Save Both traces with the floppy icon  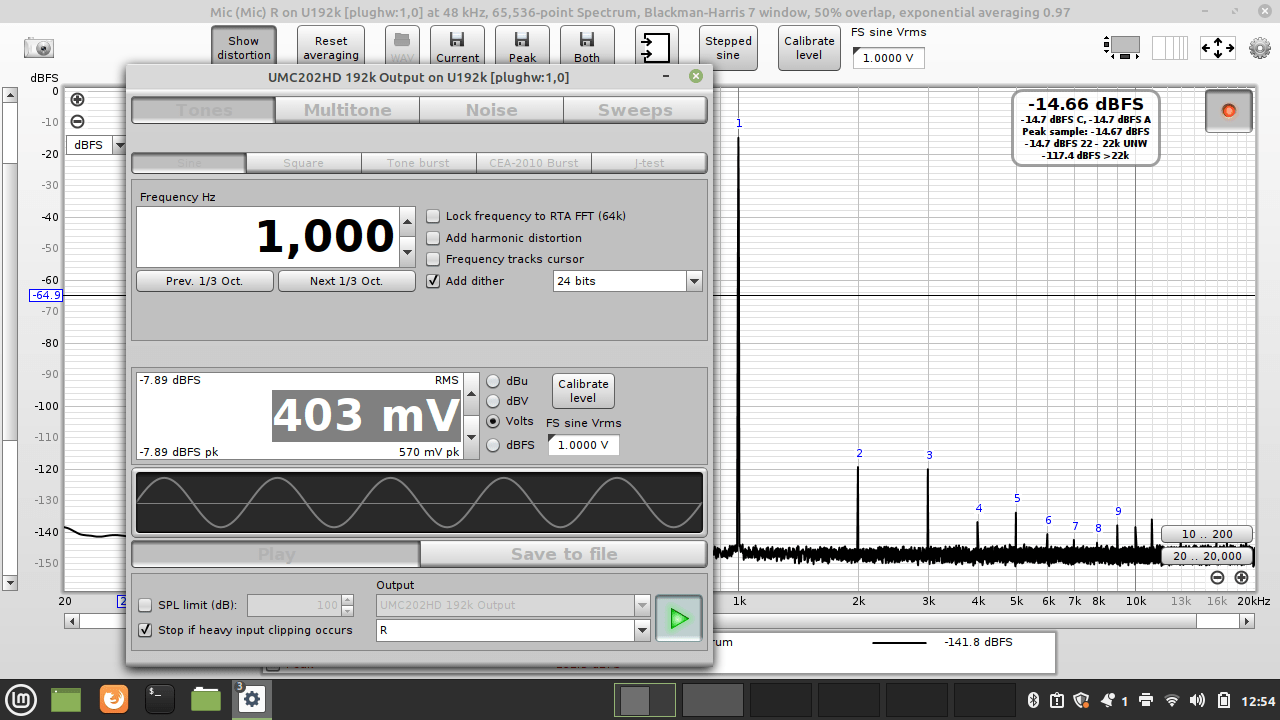[x=587, y=47]
